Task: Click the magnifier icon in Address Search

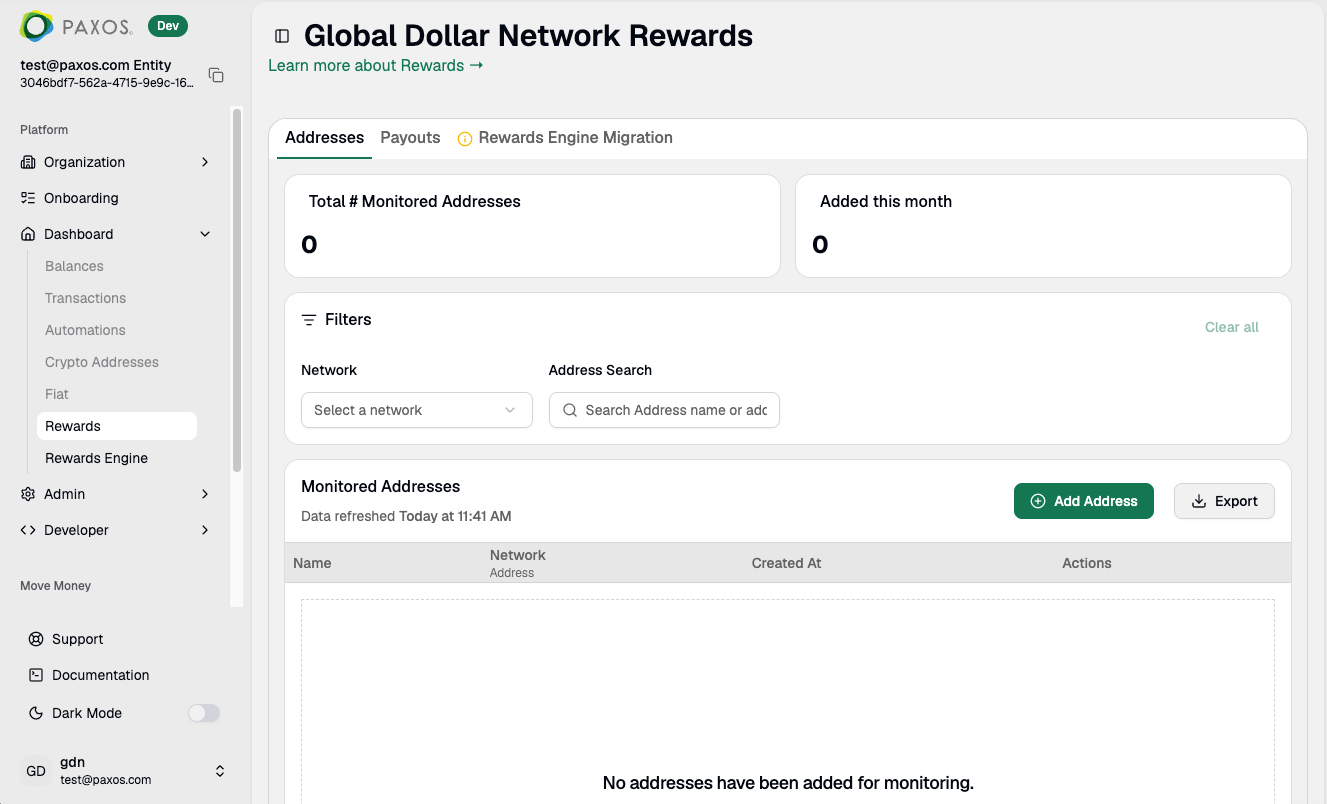Action: [570, 410]
